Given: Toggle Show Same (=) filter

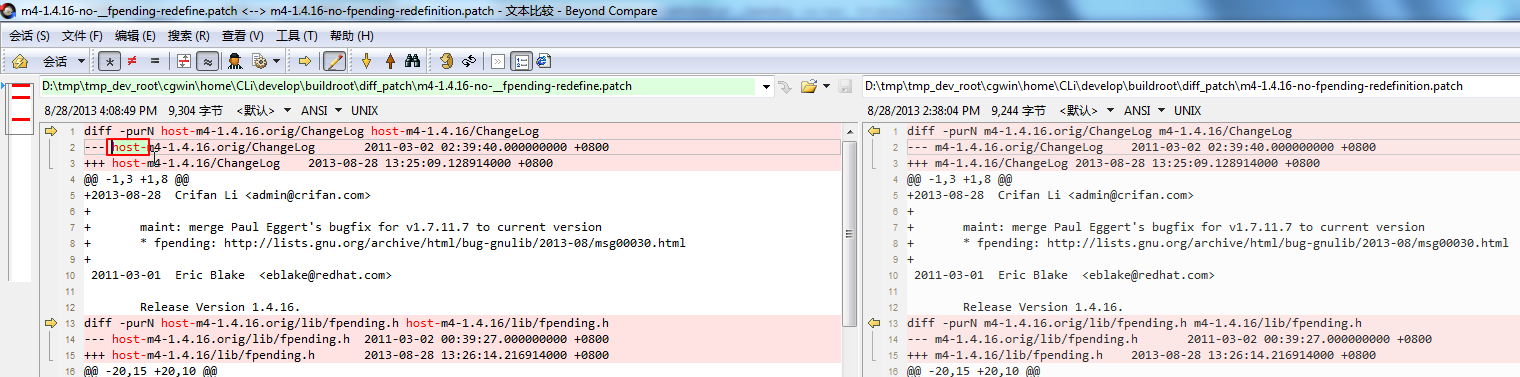Looking at the screenshot, I should (x=155, y=61).
